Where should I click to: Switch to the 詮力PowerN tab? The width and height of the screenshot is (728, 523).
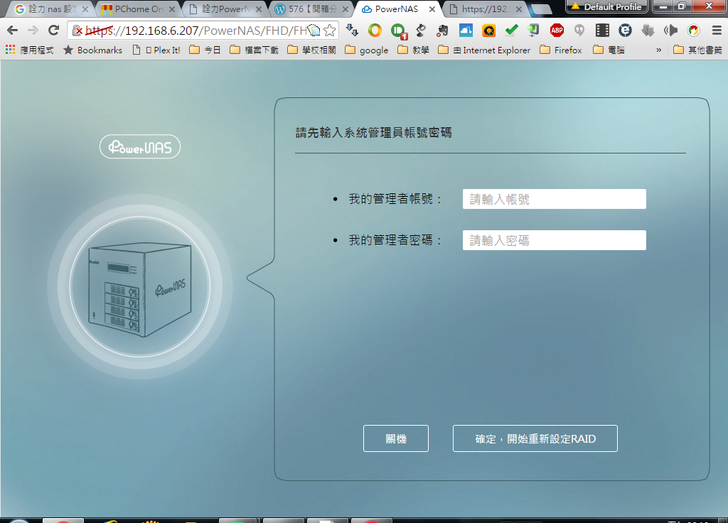pyautogui.click(x=225, y=9)
